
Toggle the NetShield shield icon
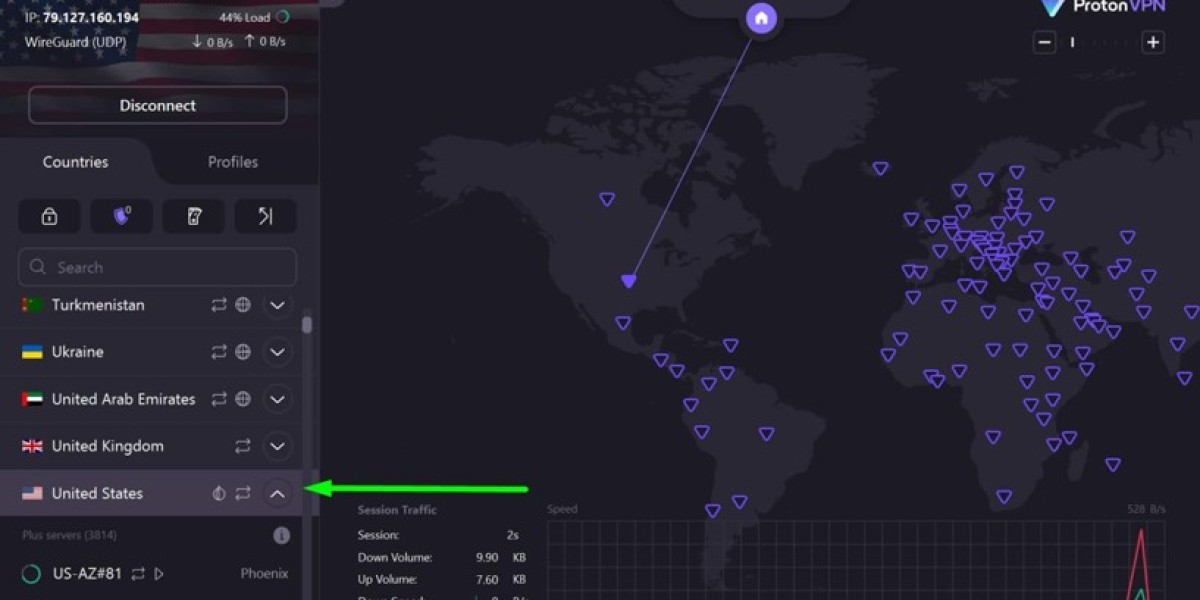point(122,216)
